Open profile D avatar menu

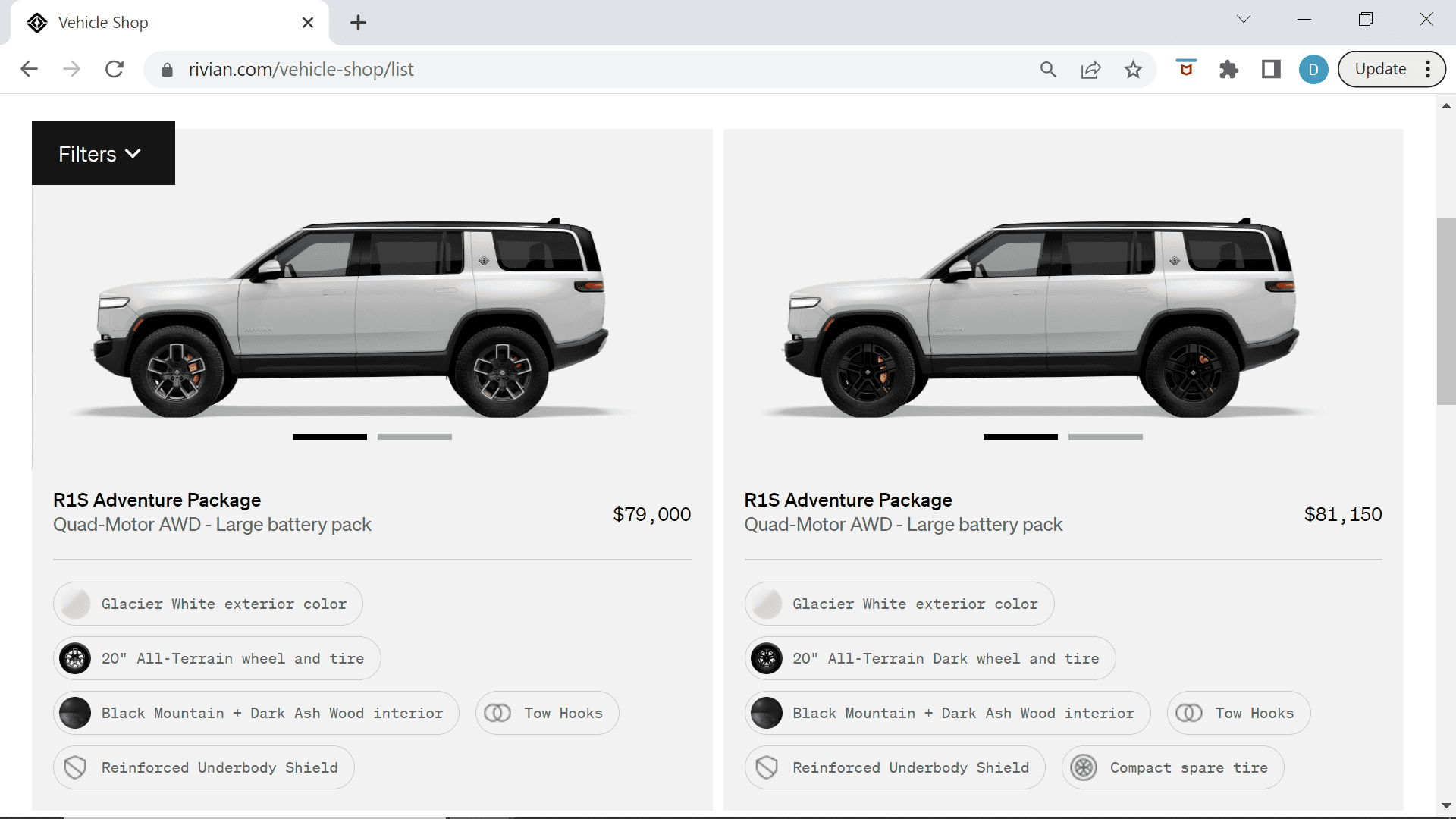(1313, 70)
